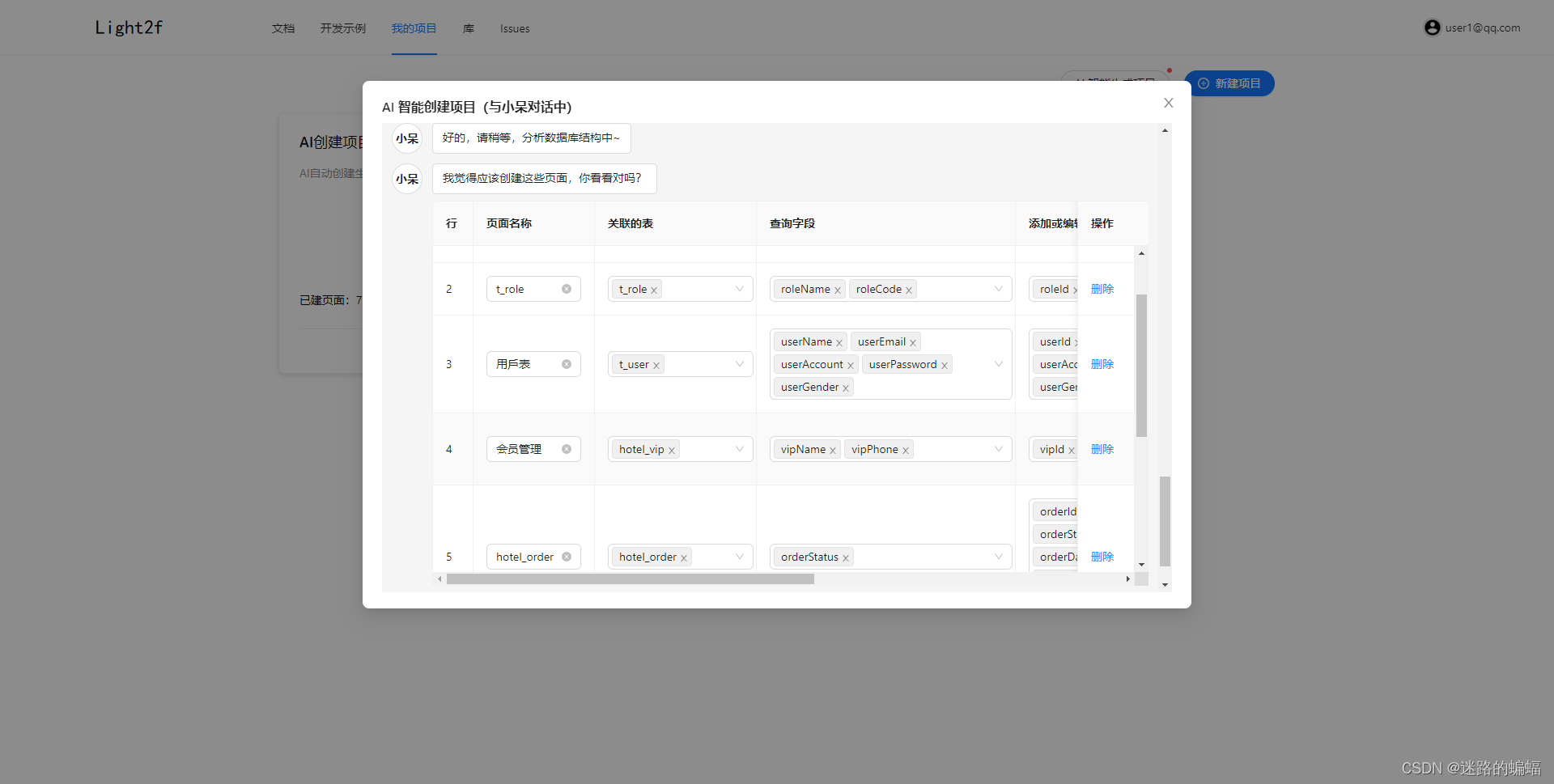Viewport: 1554px width, 784px height.
Task: Remove the roleName query field tag
Action: tap(838, 290)
